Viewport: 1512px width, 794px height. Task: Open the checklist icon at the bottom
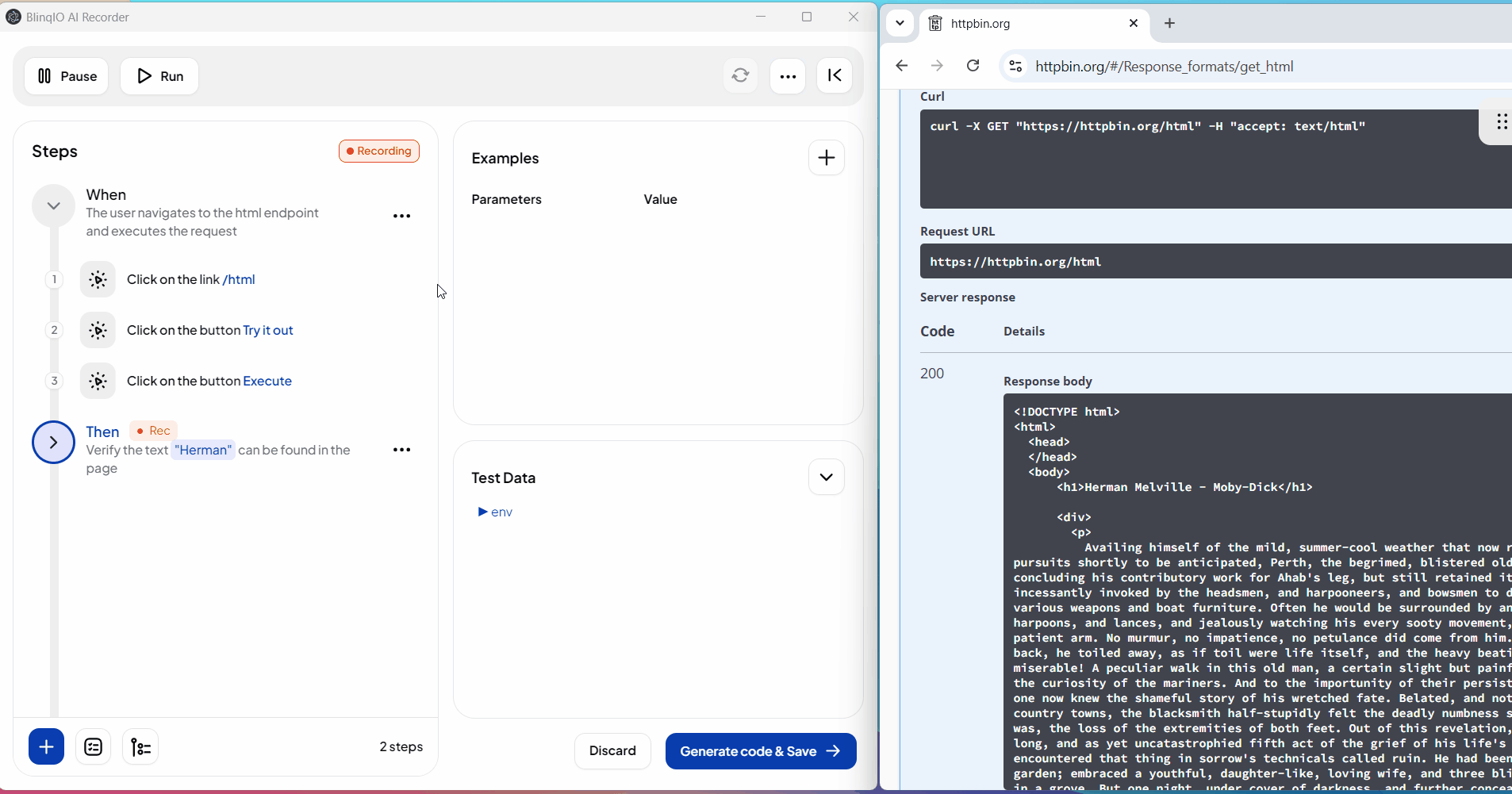(94, 746)
